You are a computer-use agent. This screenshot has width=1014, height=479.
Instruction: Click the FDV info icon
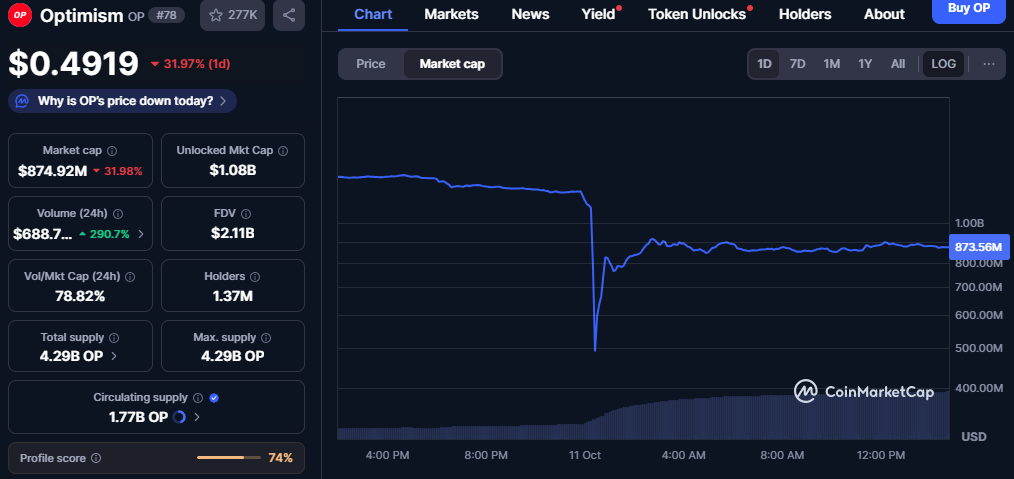click(x=246, y=213)
